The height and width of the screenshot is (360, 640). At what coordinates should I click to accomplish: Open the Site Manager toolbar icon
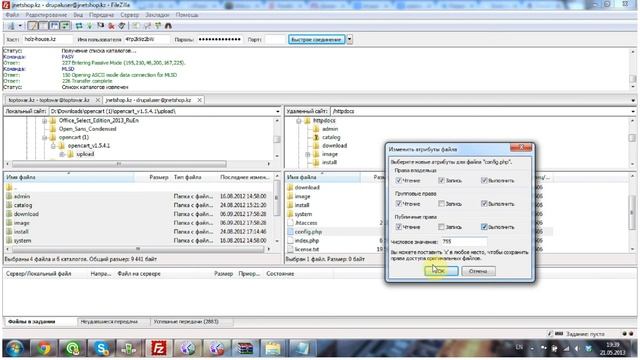tap(11, 26)
